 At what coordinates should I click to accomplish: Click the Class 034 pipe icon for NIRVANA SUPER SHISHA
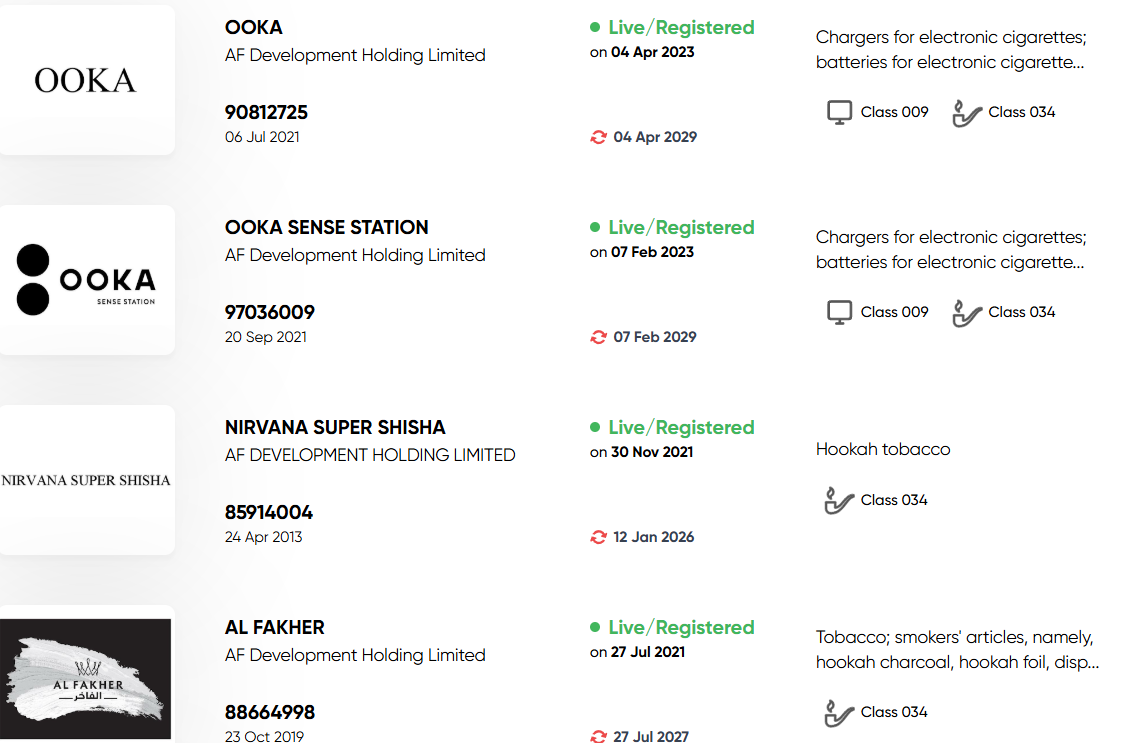[x=839, y=500]
